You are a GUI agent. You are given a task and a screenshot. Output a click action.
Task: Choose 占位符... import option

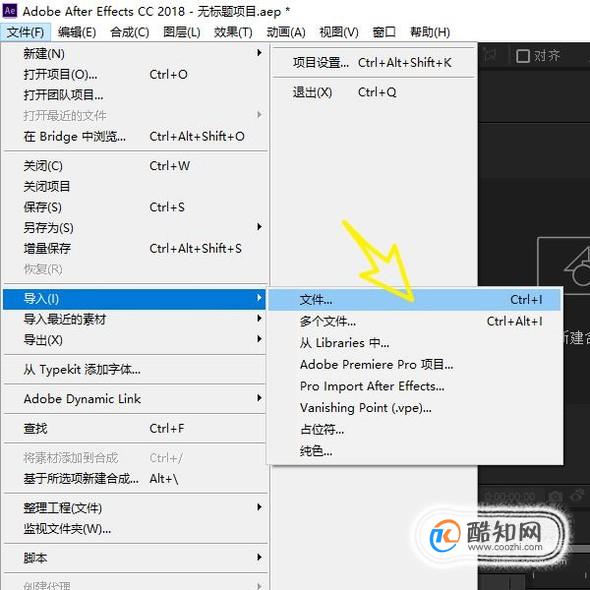(x=415, y=429)
